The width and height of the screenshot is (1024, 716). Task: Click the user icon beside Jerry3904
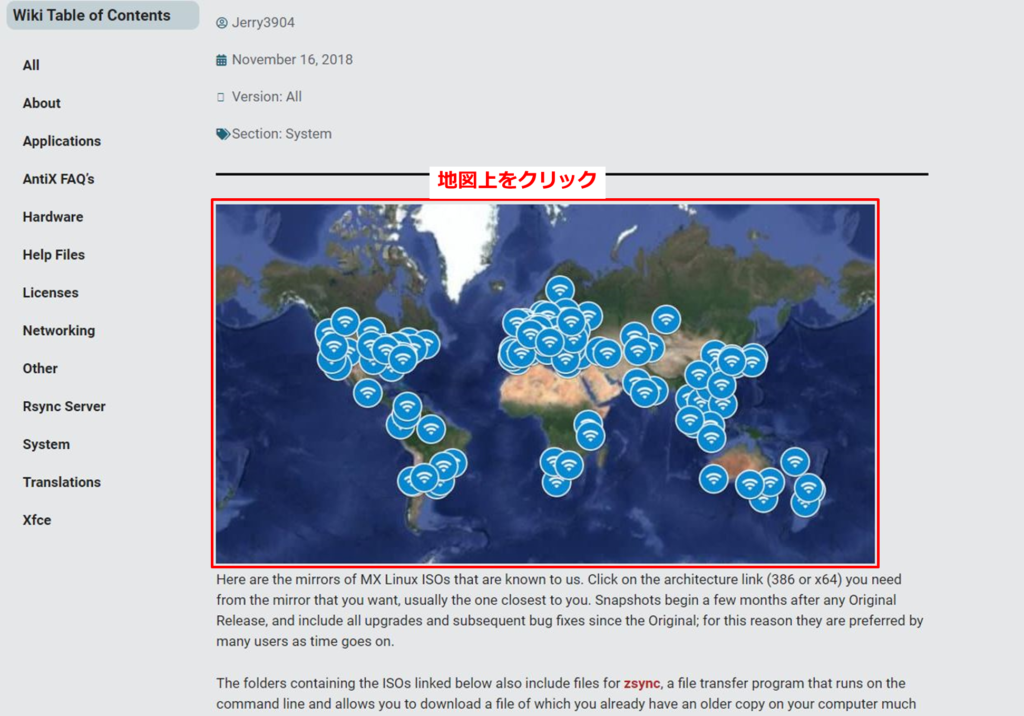pos(222,23)
